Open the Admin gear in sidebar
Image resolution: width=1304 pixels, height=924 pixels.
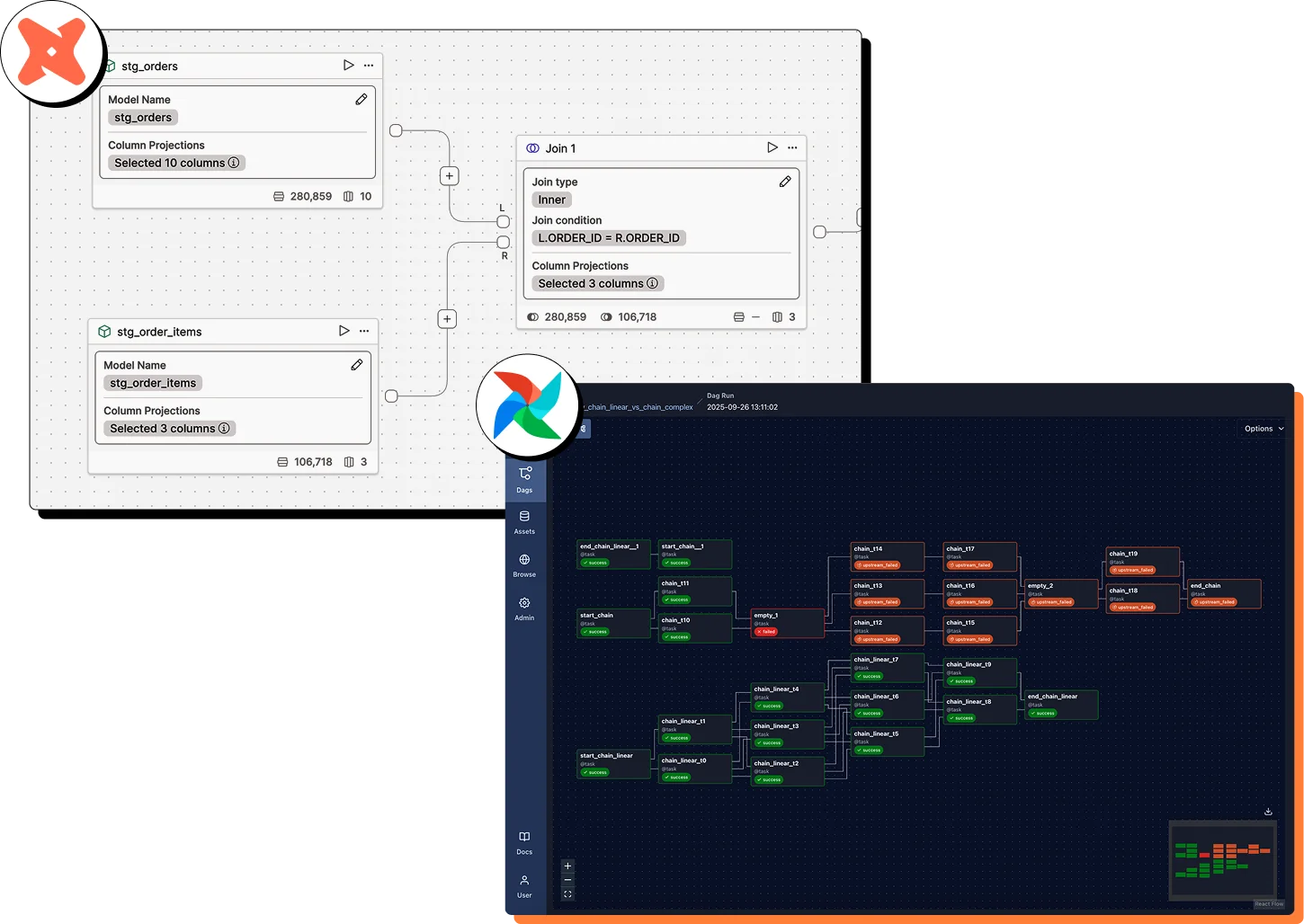click(524, 609)
